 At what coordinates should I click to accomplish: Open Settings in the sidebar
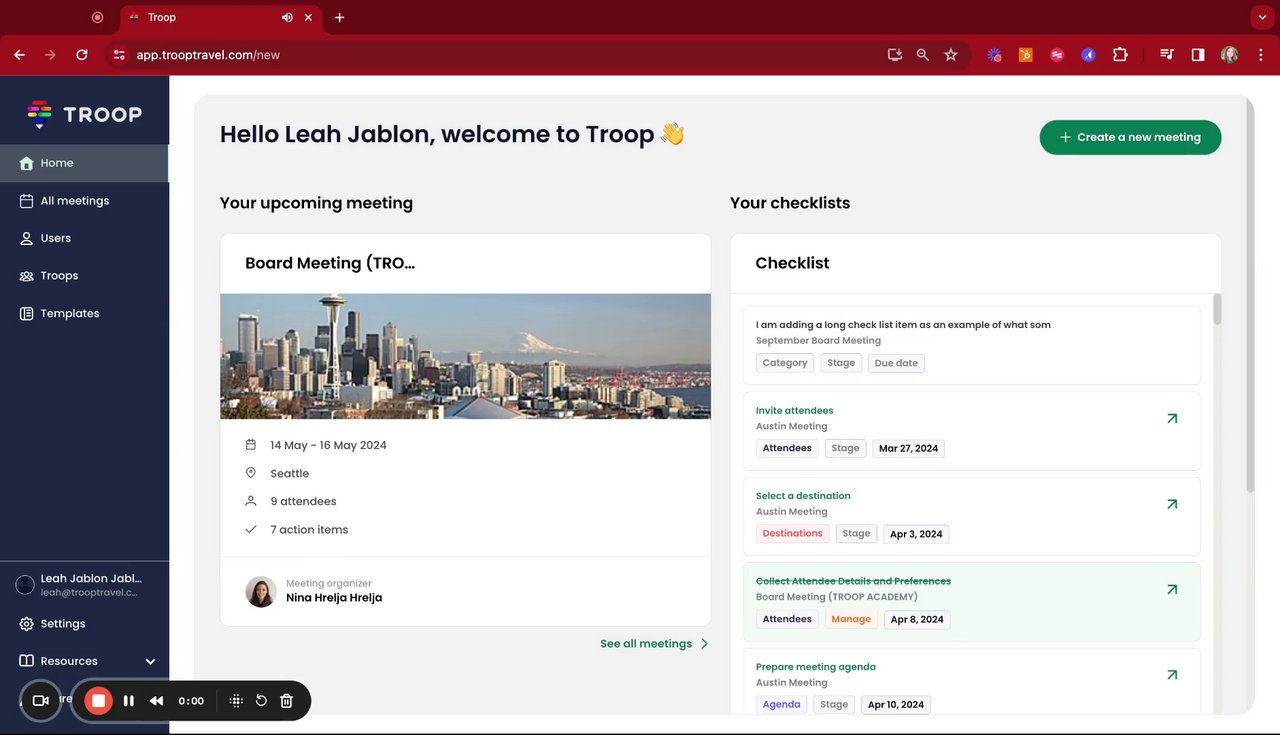84,624
